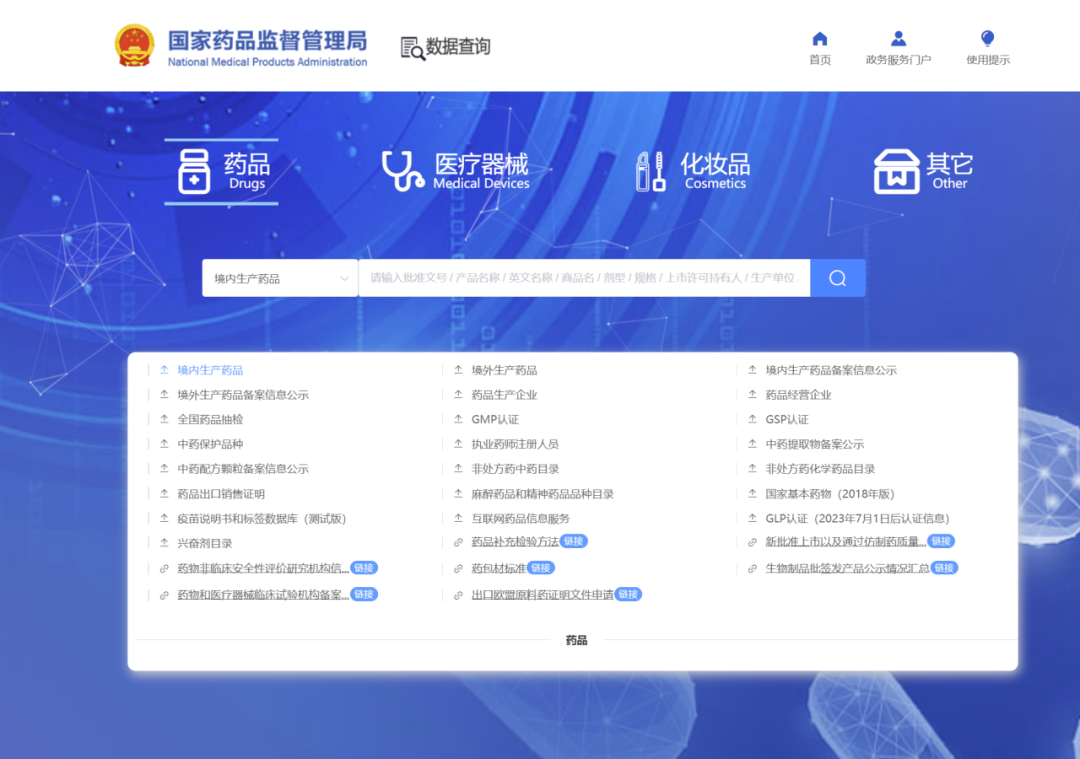Viewport: 1080px width, 759px height.
Task: Switch to the 药品 Drugs tab
Action: 222,171
